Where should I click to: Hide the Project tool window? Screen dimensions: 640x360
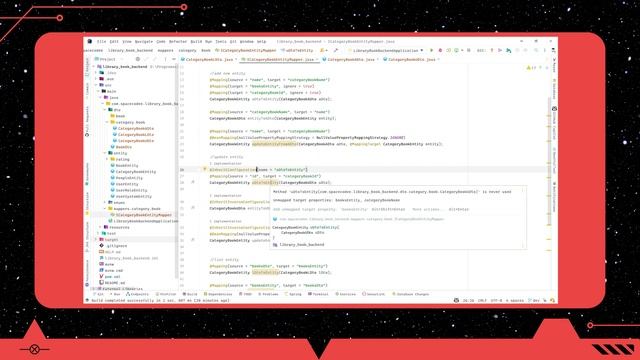(174, 59)
